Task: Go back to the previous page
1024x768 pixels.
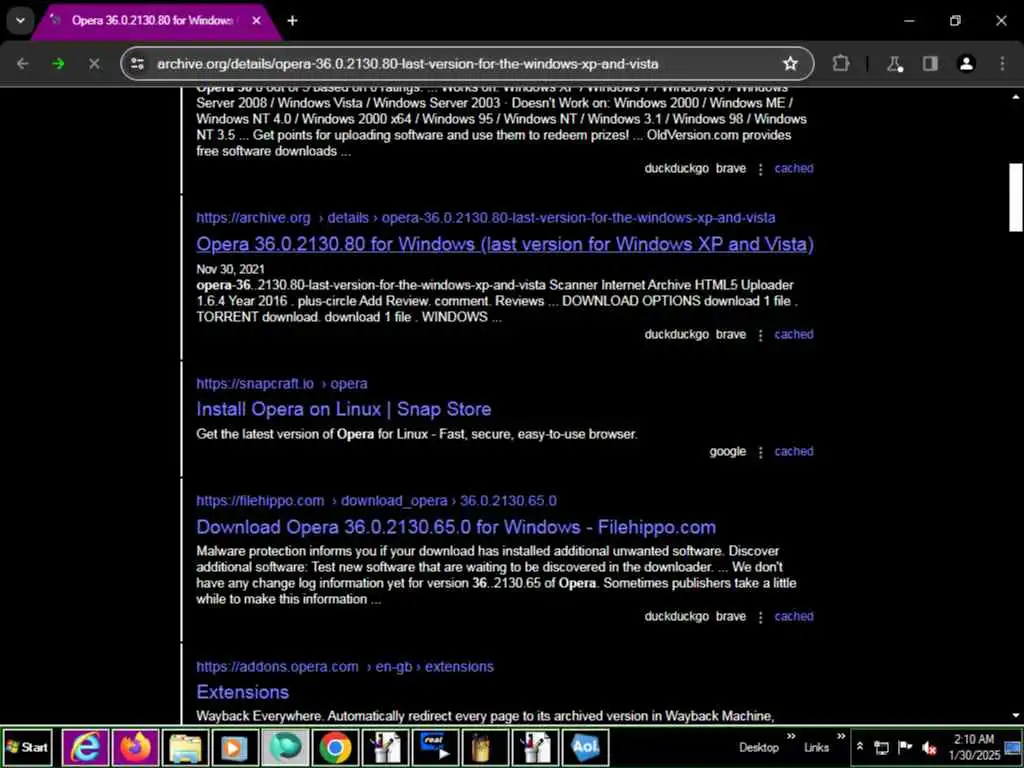Action: (23, 63)
